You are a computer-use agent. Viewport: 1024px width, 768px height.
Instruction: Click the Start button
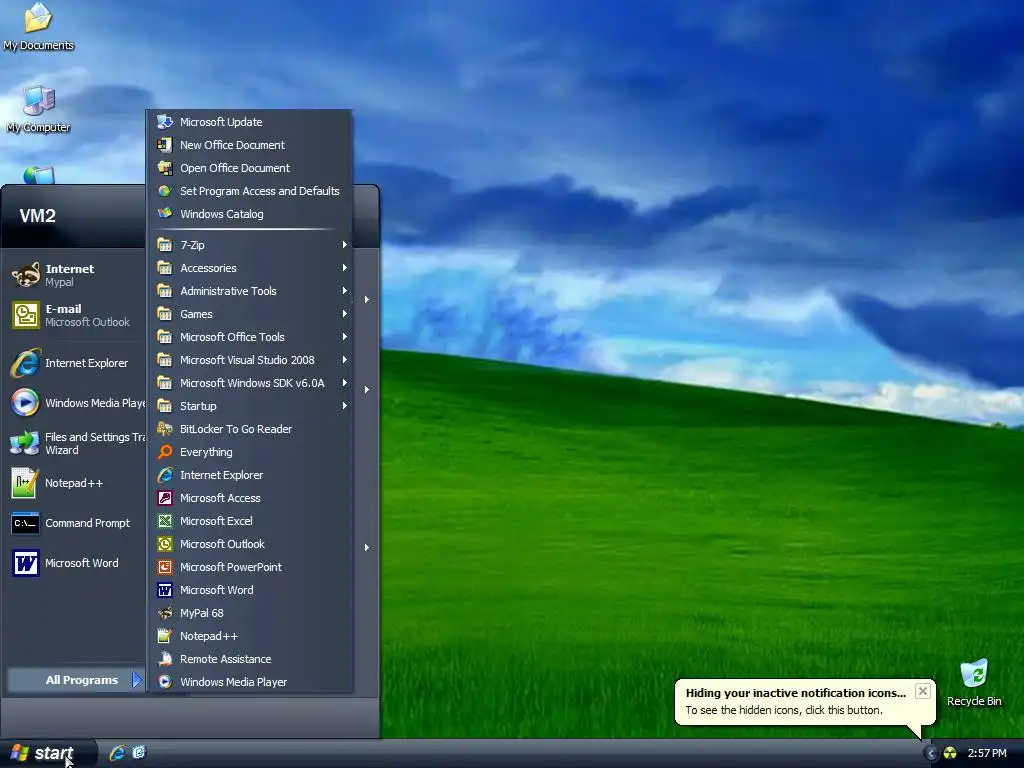pos(47,753)
